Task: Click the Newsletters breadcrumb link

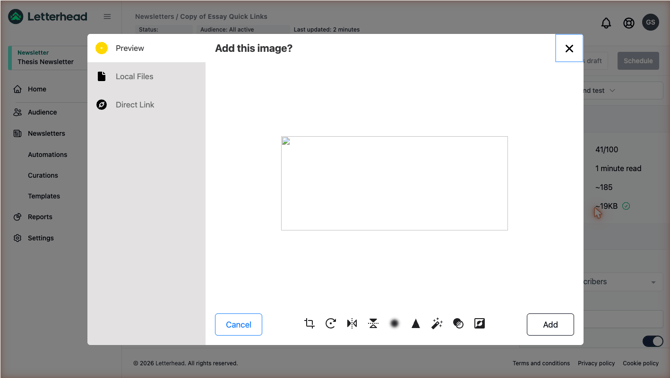Action: pyautogui.click(x=154, y=16)
